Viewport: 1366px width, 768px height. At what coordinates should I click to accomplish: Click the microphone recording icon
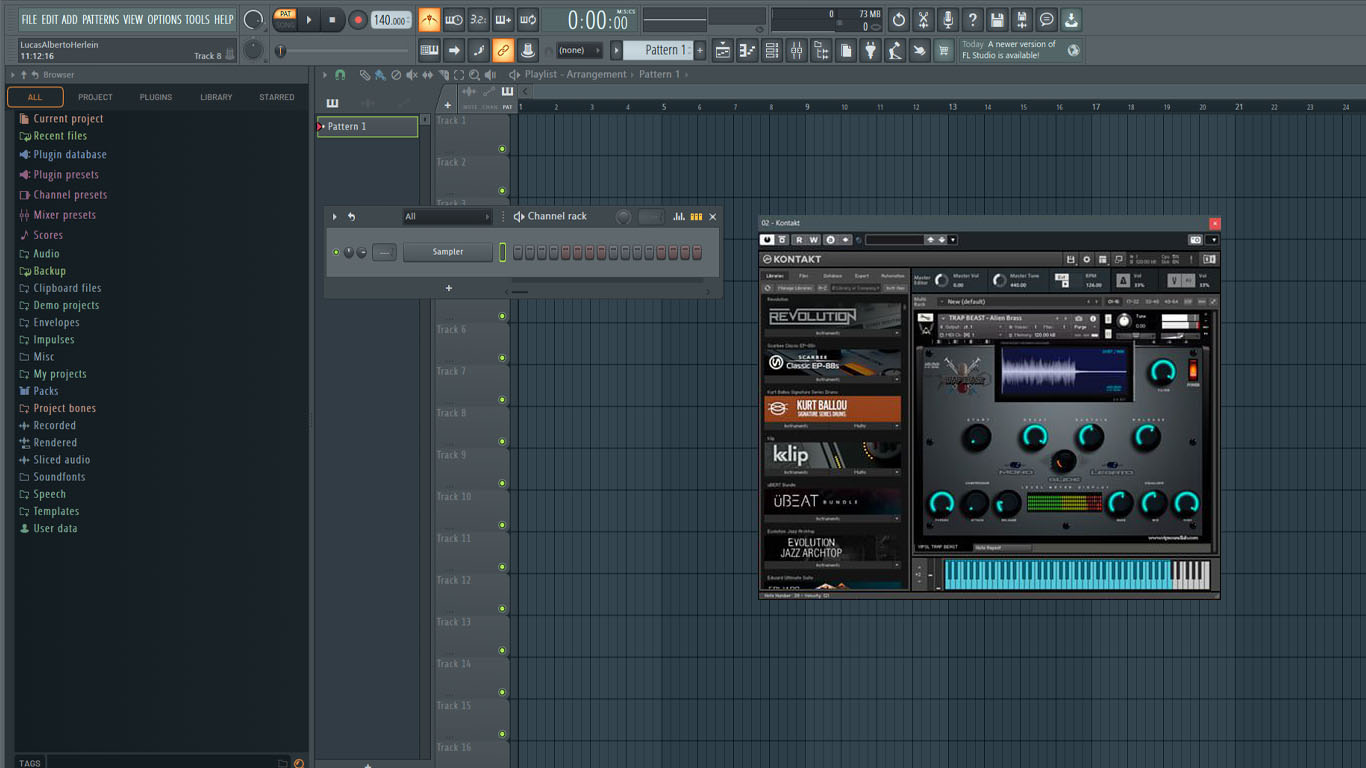click(947, 19)
